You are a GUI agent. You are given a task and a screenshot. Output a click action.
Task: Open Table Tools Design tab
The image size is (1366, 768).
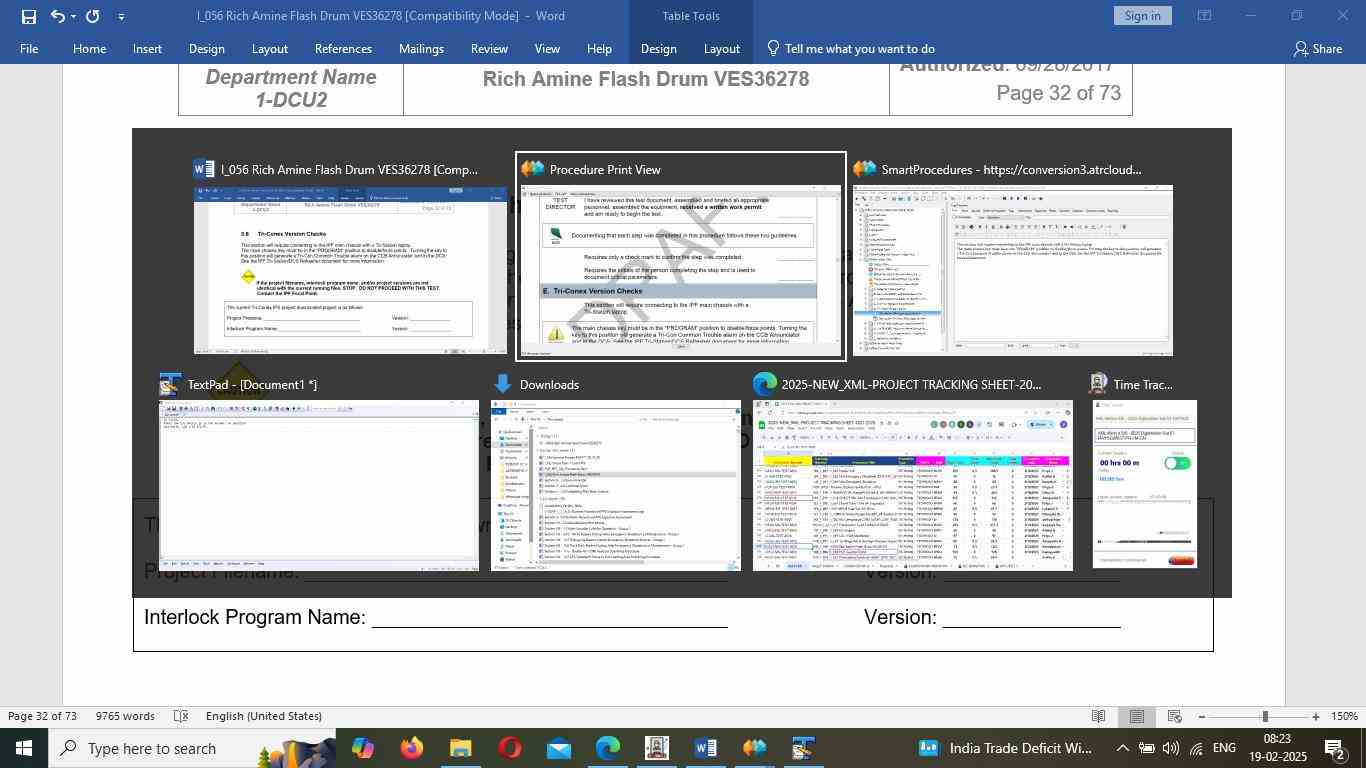click(658, 48)
